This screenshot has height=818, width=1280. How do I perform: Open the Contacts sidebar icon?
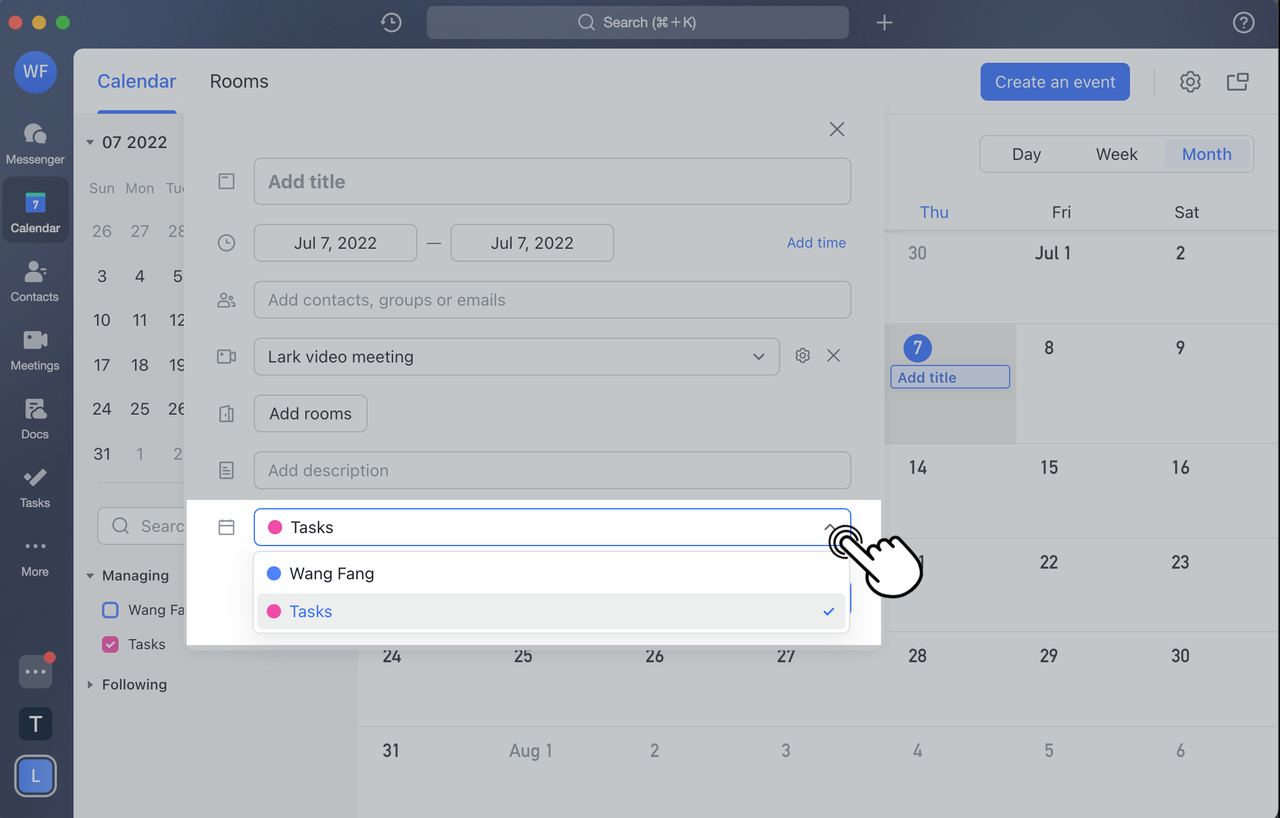pos(35,281)
